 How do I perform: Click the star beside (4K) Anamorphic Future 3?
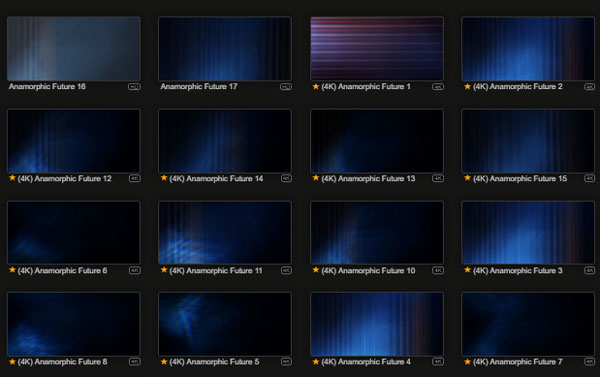point(467,270)
